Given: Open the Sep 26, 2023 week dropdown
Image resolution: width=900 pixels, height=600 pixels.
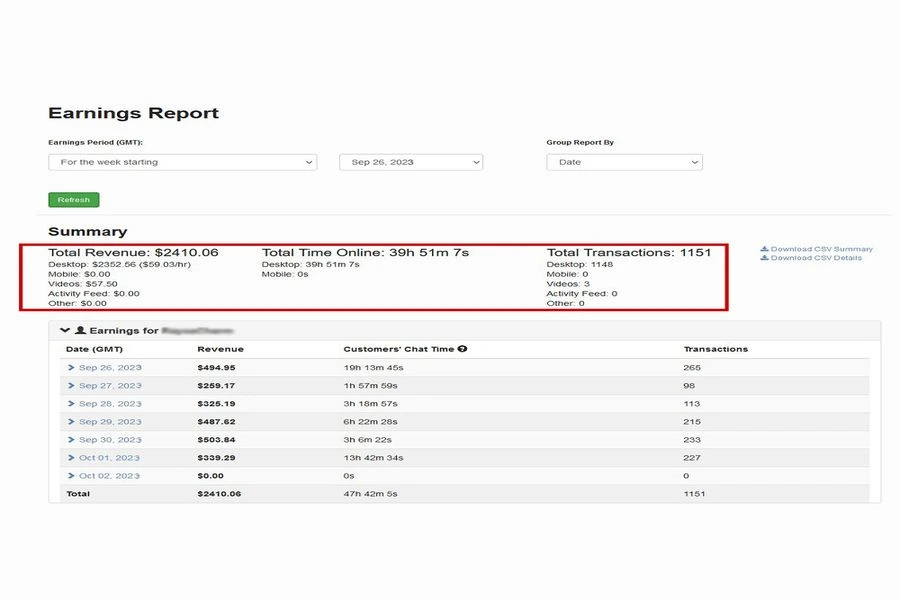Looking at the screenshot, I should click(x=410, y=162).
